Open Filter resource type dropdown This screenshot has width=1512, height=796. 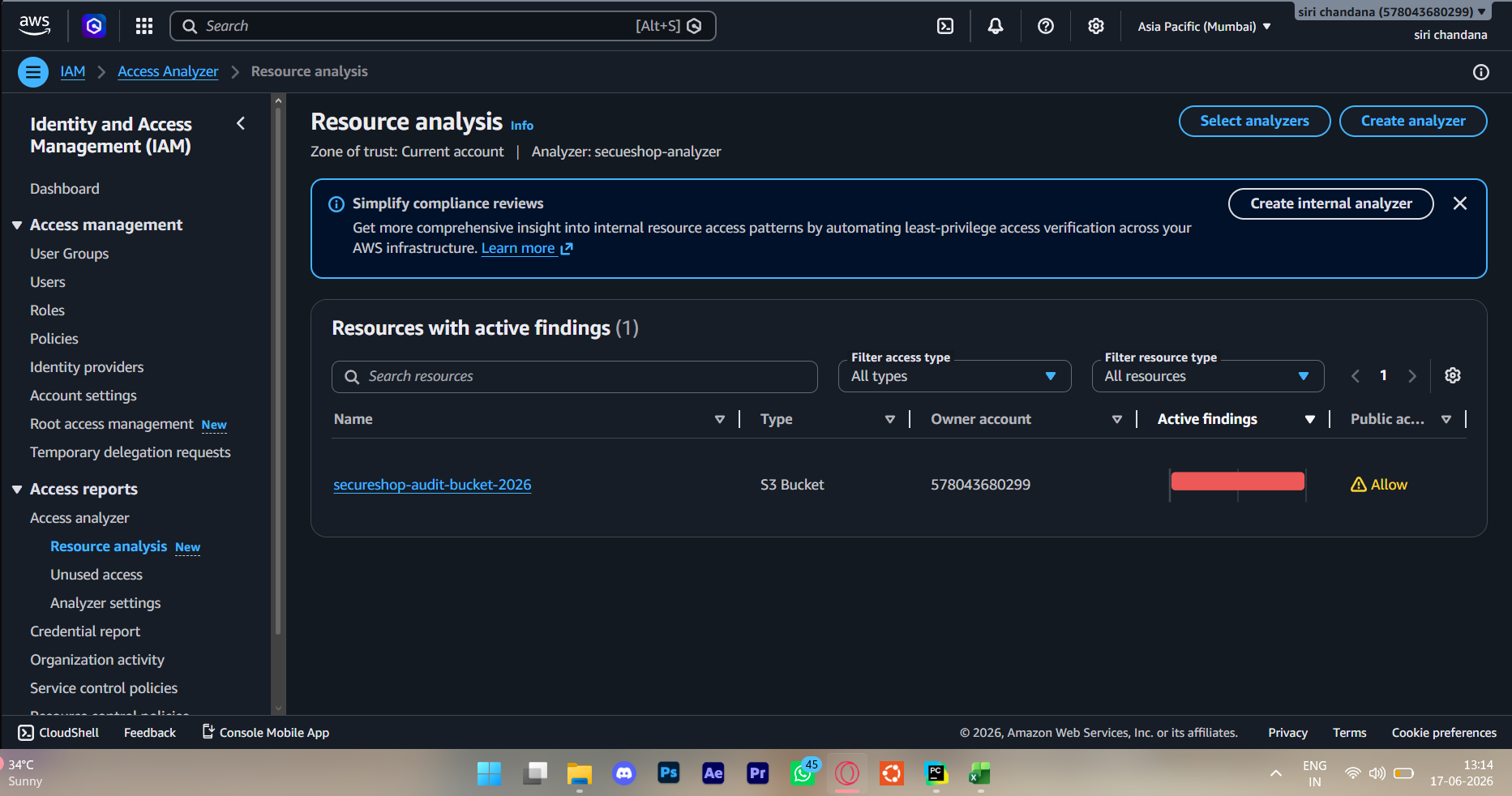pos(1208,376)
